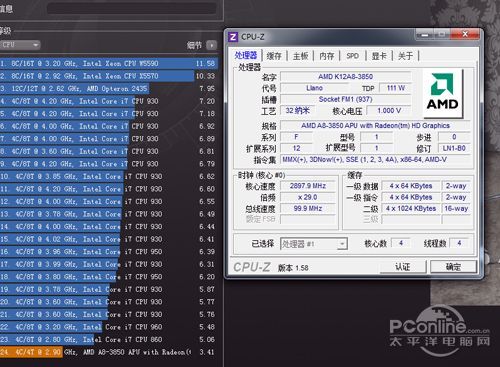Click the 认证 button
Image resolution: width=500 pixels, height=367 pixels.
tap(403, 267)
